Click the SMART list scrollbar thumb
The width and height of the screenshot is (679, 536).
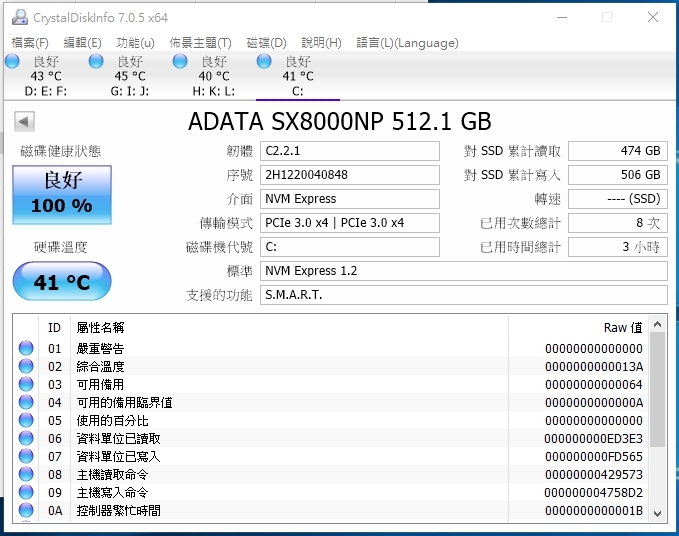pos(657,390)
